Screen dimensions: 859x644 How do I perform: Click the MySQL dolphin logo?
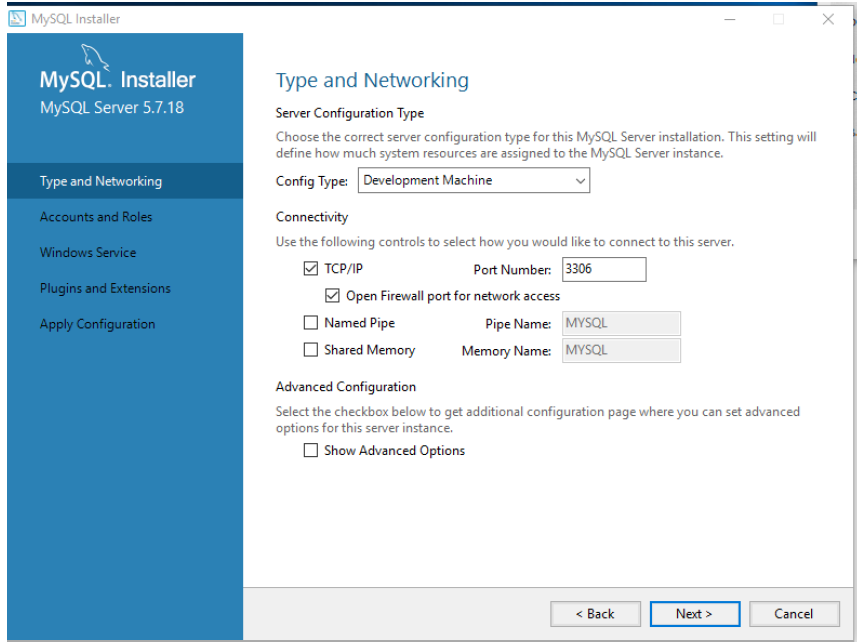tap(92, 58)
